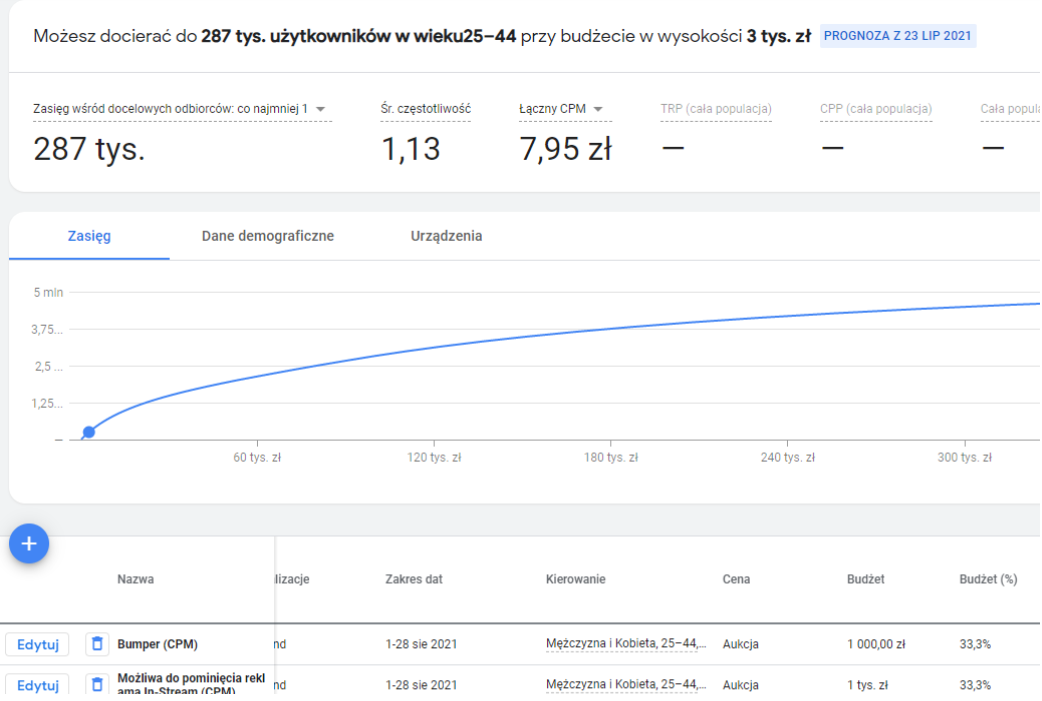1042x701 pixels.
Task: Delete the Bumper (CPM) row via trash icon
Action: (x=97, y=644)
